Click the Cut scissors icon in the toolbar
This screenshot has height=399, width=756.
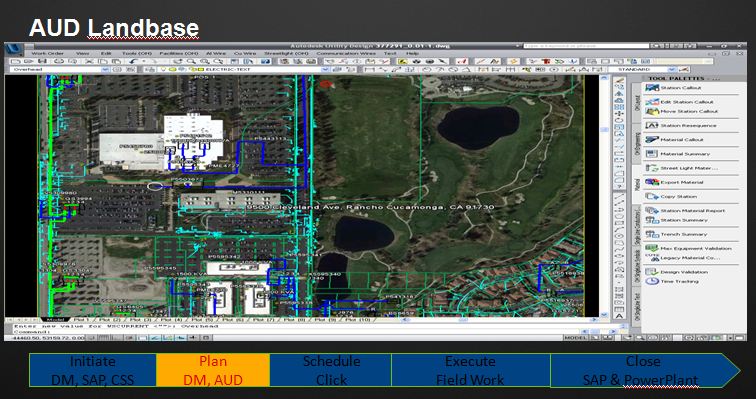point(89,61)
